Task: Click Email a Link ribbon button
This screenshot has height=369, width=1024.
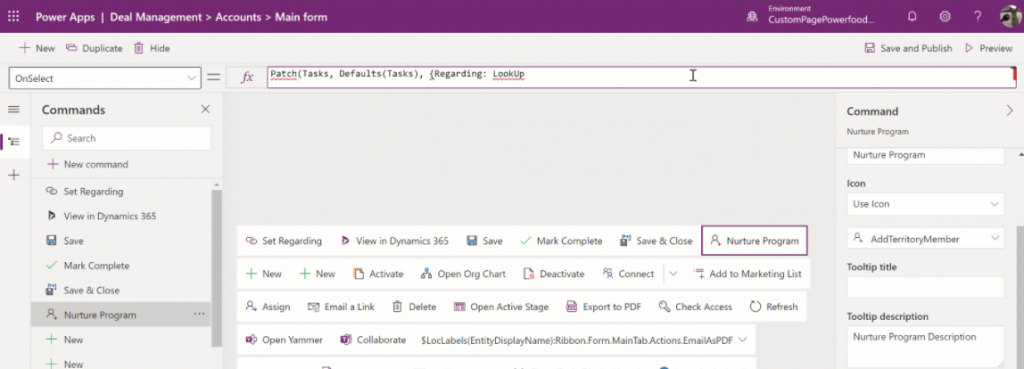Action: click(342, 307)
